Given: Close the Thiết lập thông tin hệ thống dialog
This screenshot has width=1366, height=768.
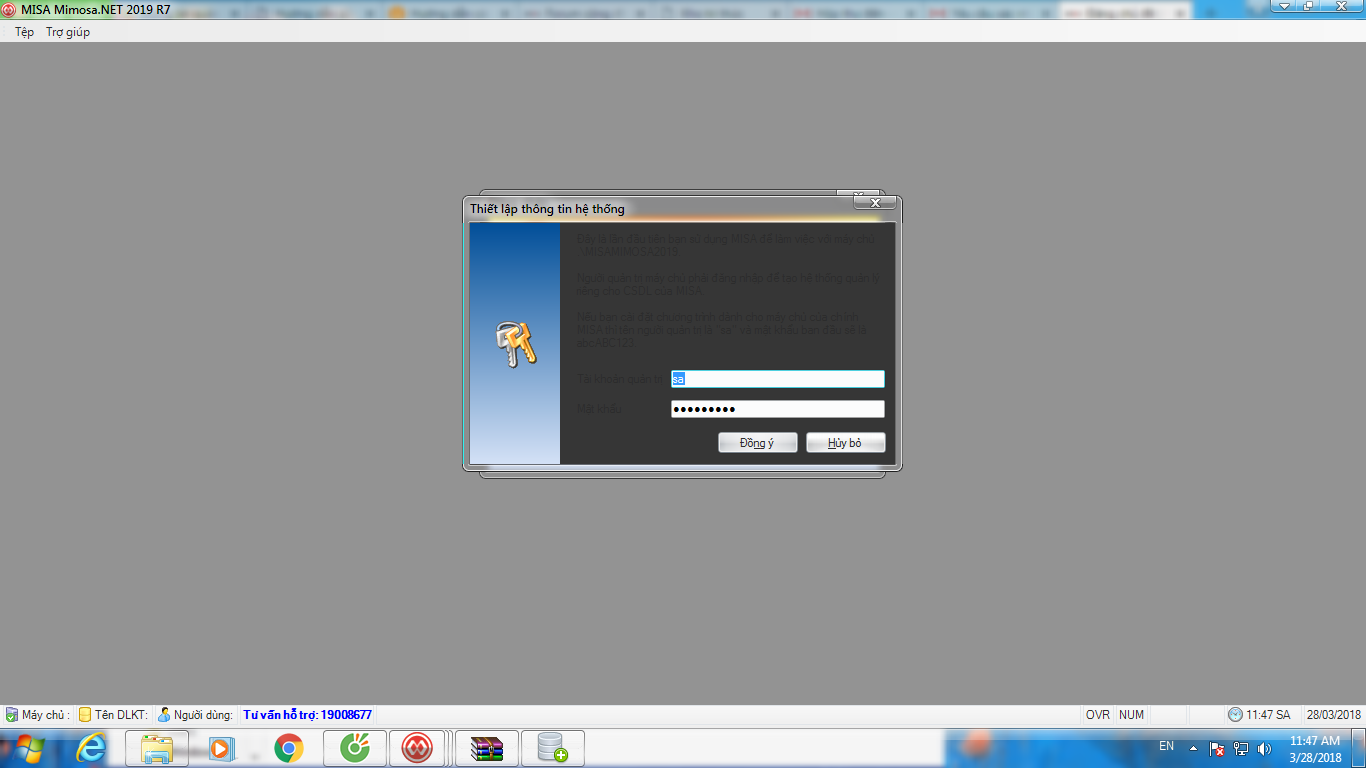Looking at the screenshot, I should click(875, 203).
